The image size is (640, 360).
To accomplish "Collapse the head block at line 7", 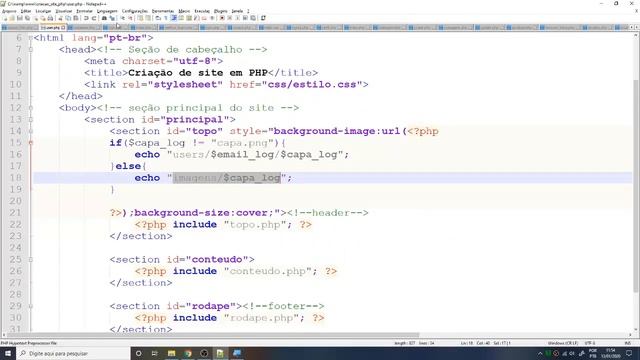I will point(31,49).
